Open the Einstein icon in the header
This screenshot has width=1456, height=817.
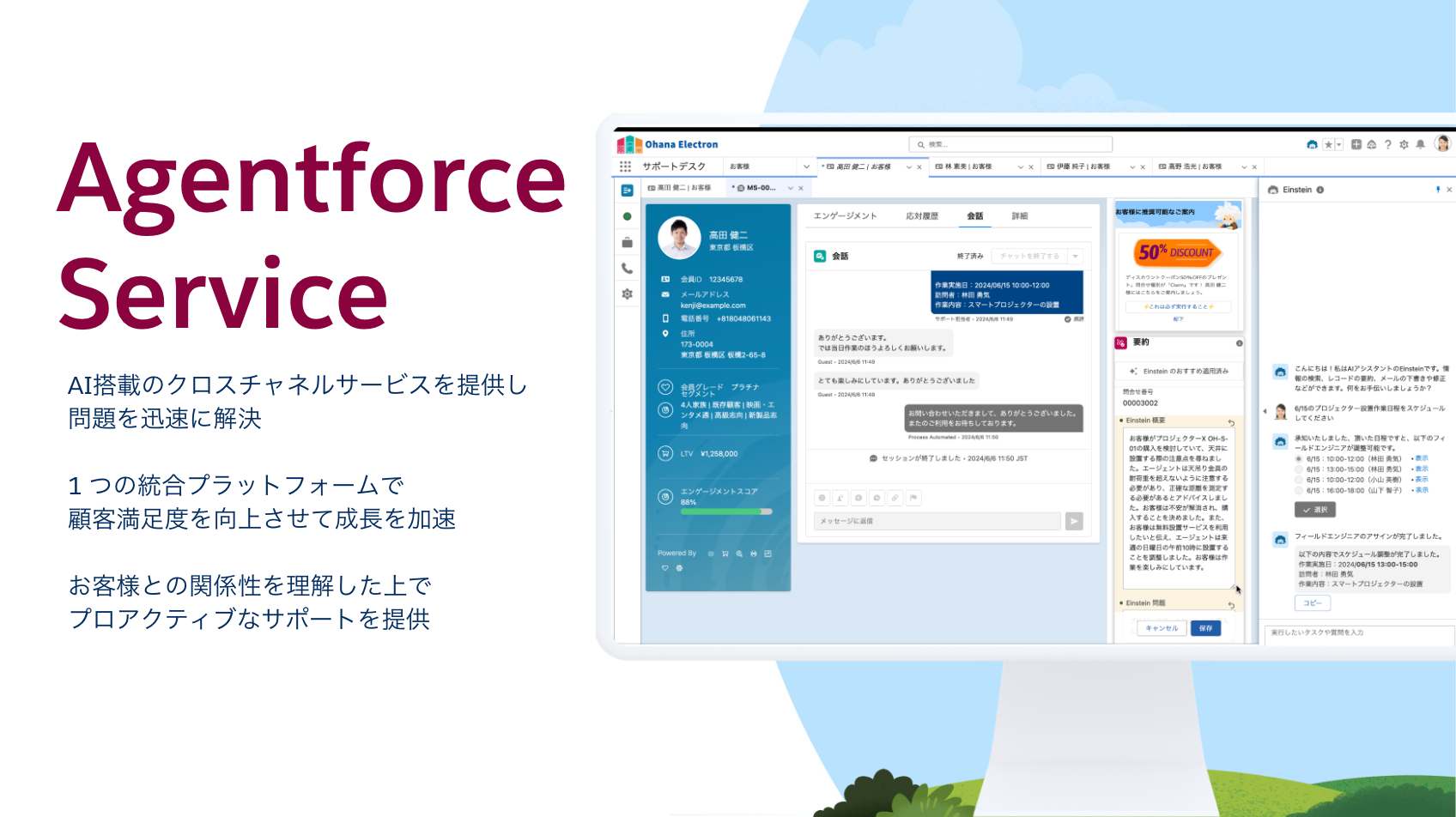(x=1312, y=144)
